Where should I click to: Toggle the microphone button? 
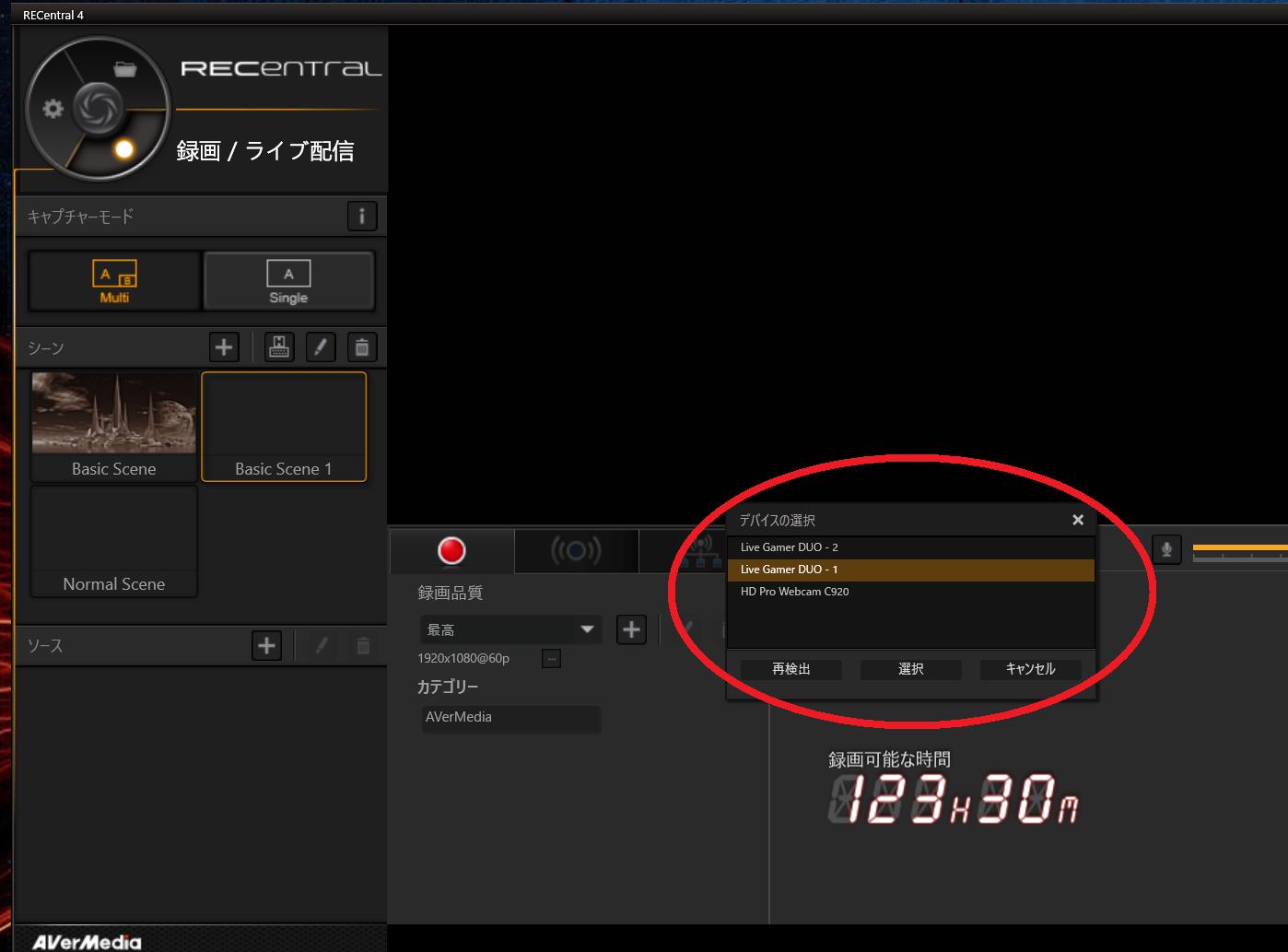(x=1166, y=550)
